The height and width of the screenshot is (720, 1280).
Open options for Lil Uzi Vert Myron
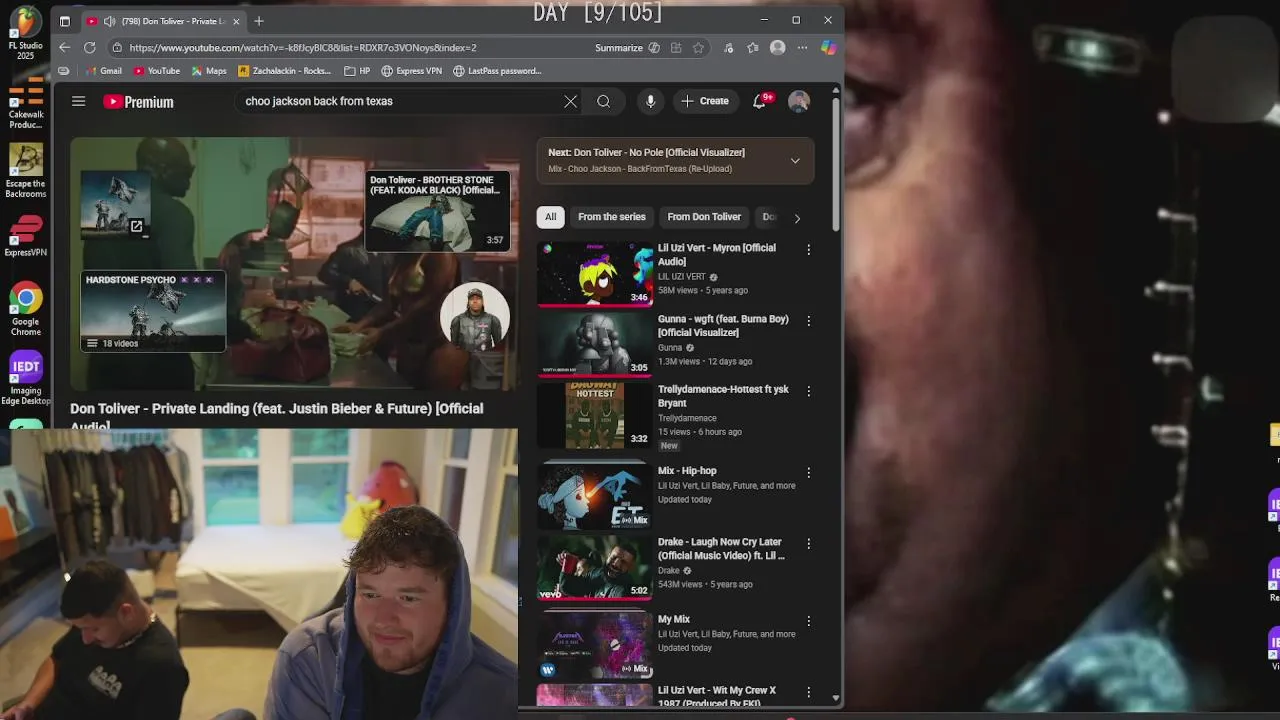point(809,249)
